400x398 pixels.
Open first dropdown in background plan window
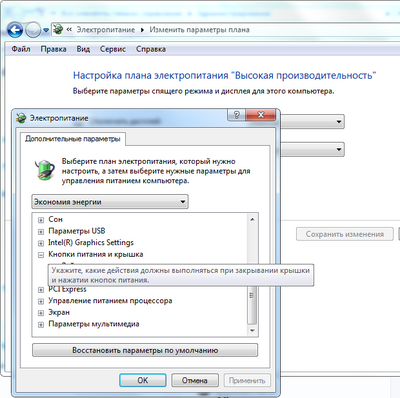(313, 122)
